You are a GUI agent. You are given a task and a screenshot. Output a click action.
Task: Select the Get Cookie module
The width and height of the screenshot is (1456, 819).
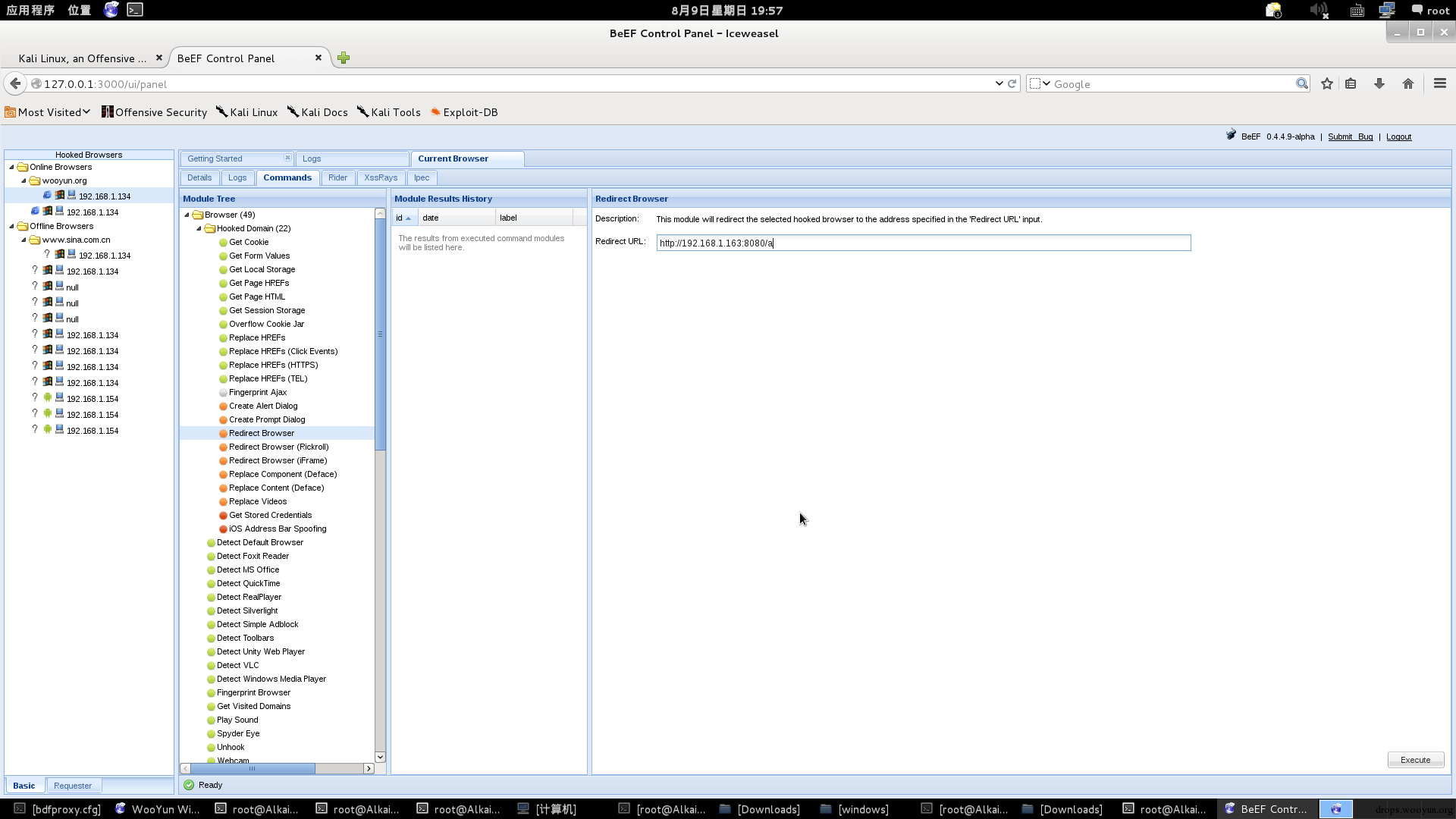point(249,242)
